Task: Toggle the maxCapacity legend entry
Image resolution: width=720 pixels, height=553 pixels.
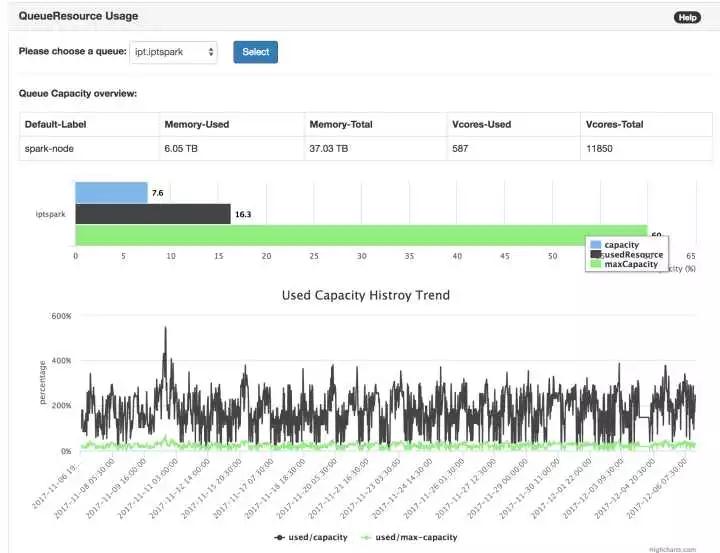Action: (x=624, y=264)
